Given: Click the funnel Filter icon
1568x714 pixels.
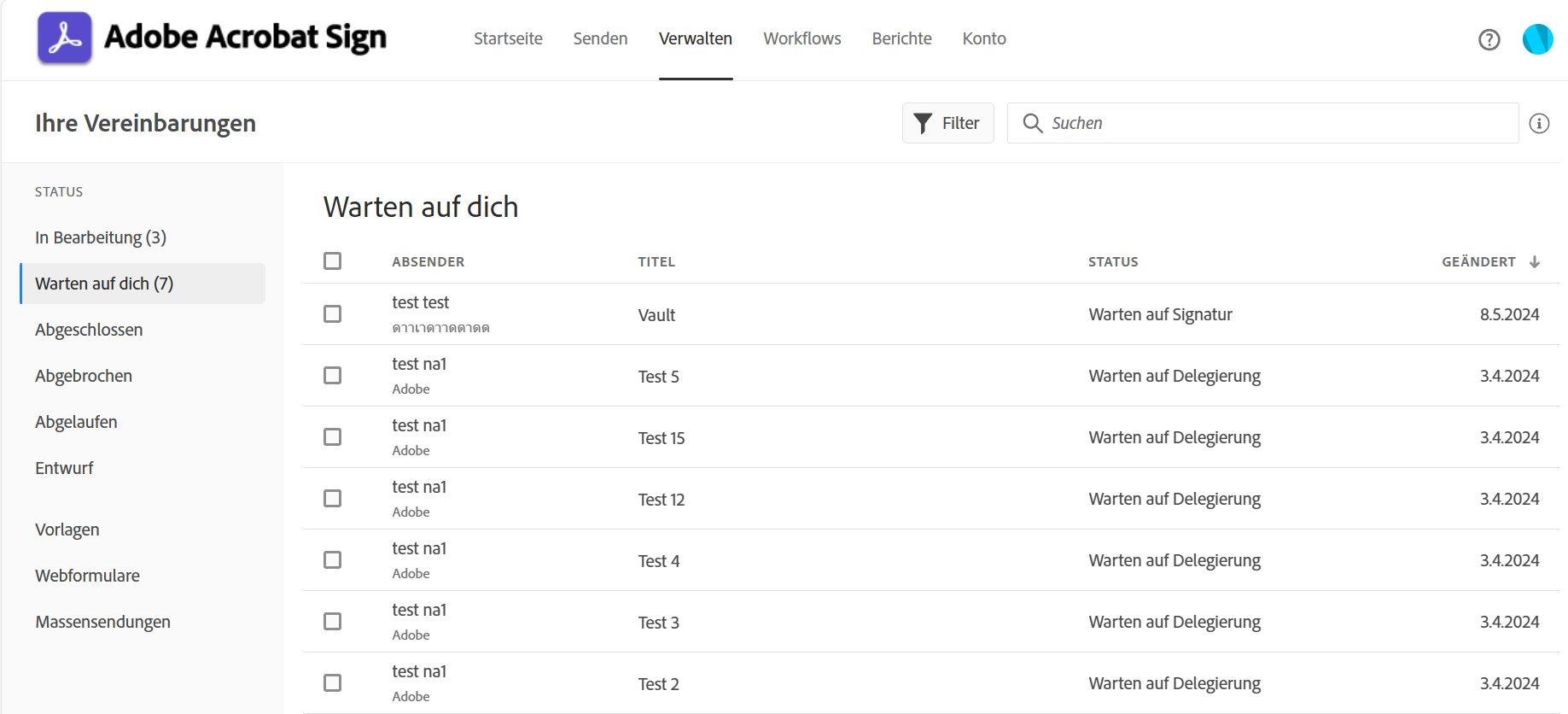Looking at the screenshot, I should coord(923,124).
